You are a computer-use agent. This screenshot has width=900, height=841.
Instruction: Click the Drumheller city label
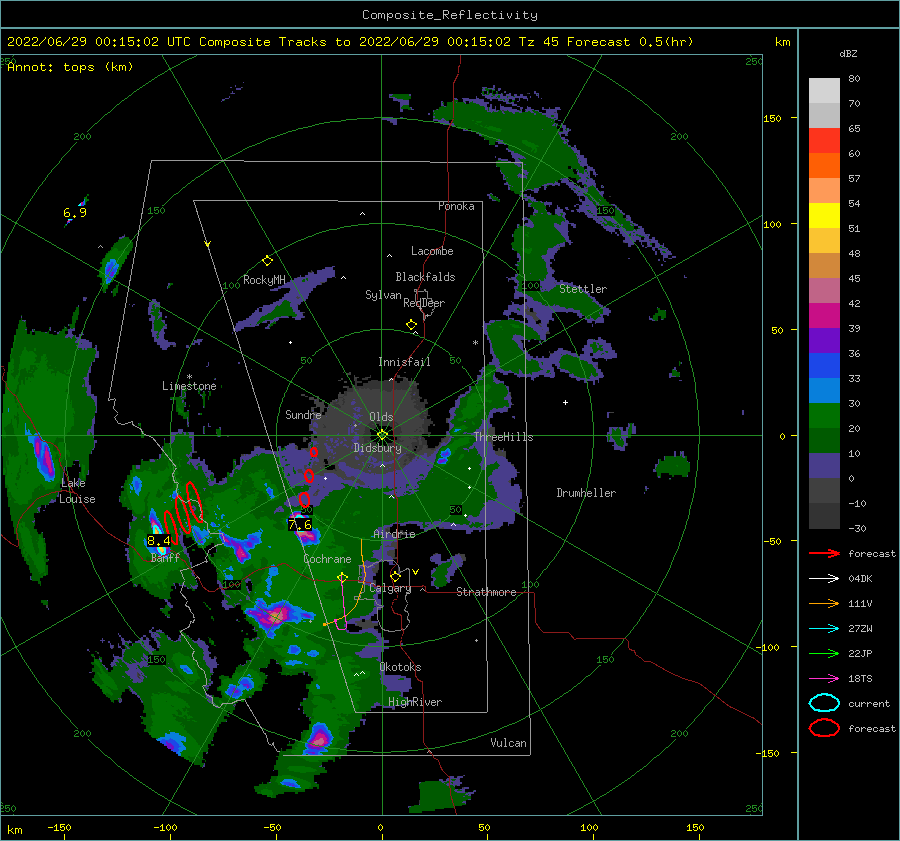(x=586, y=493)
